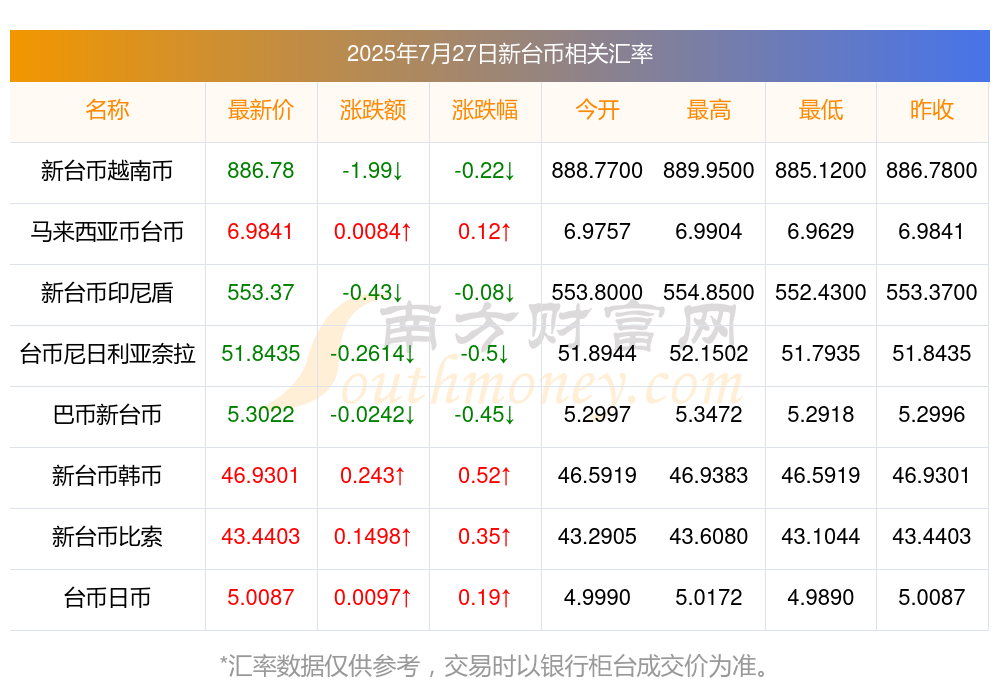Click change amount -0.2614↓
1000x698 pixels.
click(372, 353)
